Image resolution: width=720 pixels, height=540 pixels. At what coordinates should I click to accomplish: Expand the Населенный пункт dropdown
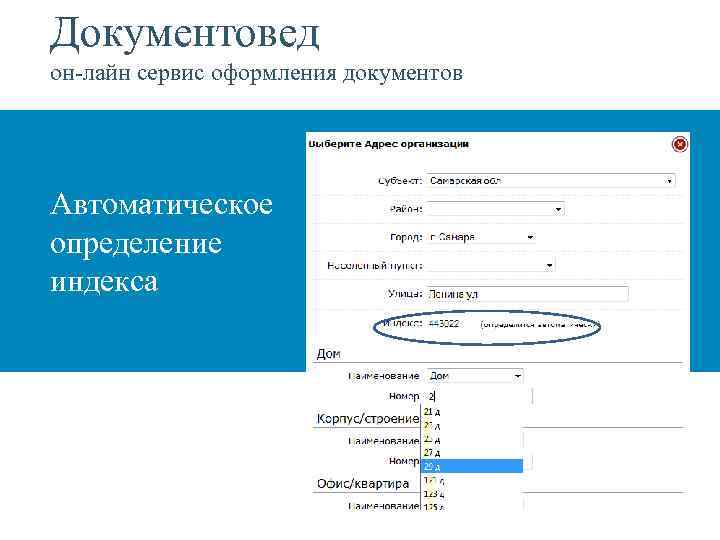[x=491, y=265]
